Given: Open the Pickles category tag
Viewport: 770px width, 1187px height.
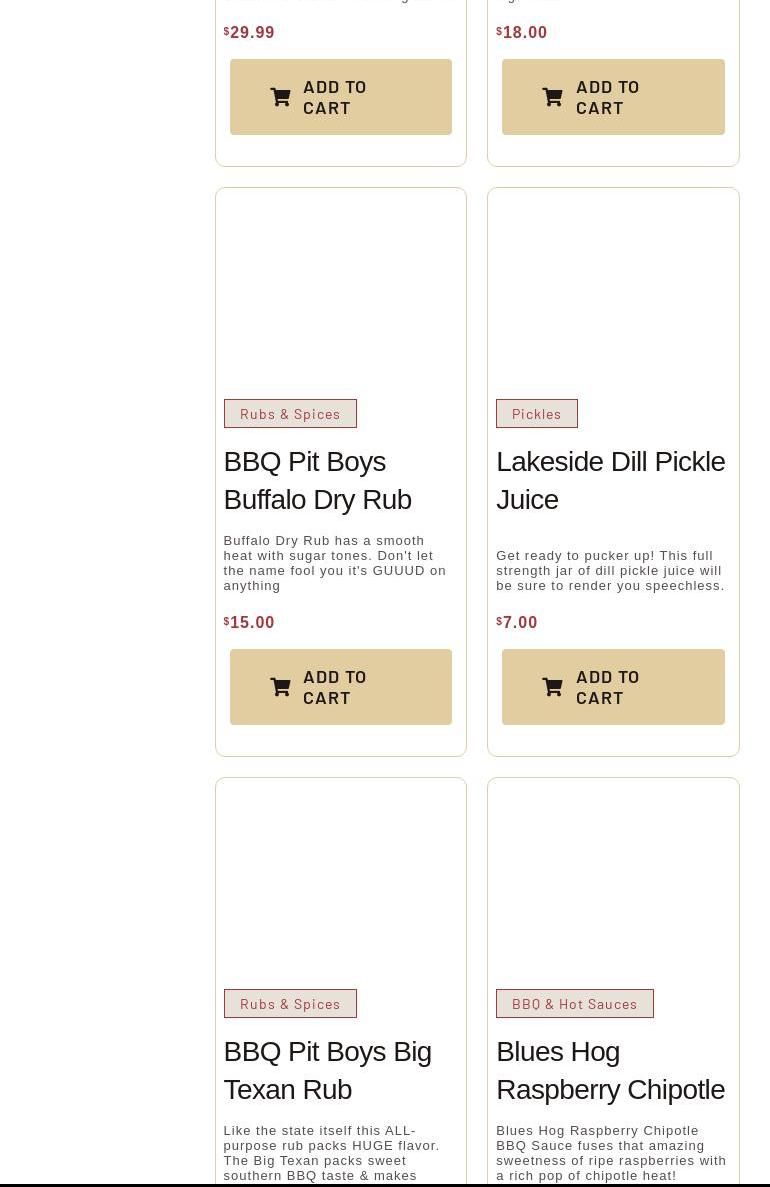Looking at the screenshot, I should (537, 414).
